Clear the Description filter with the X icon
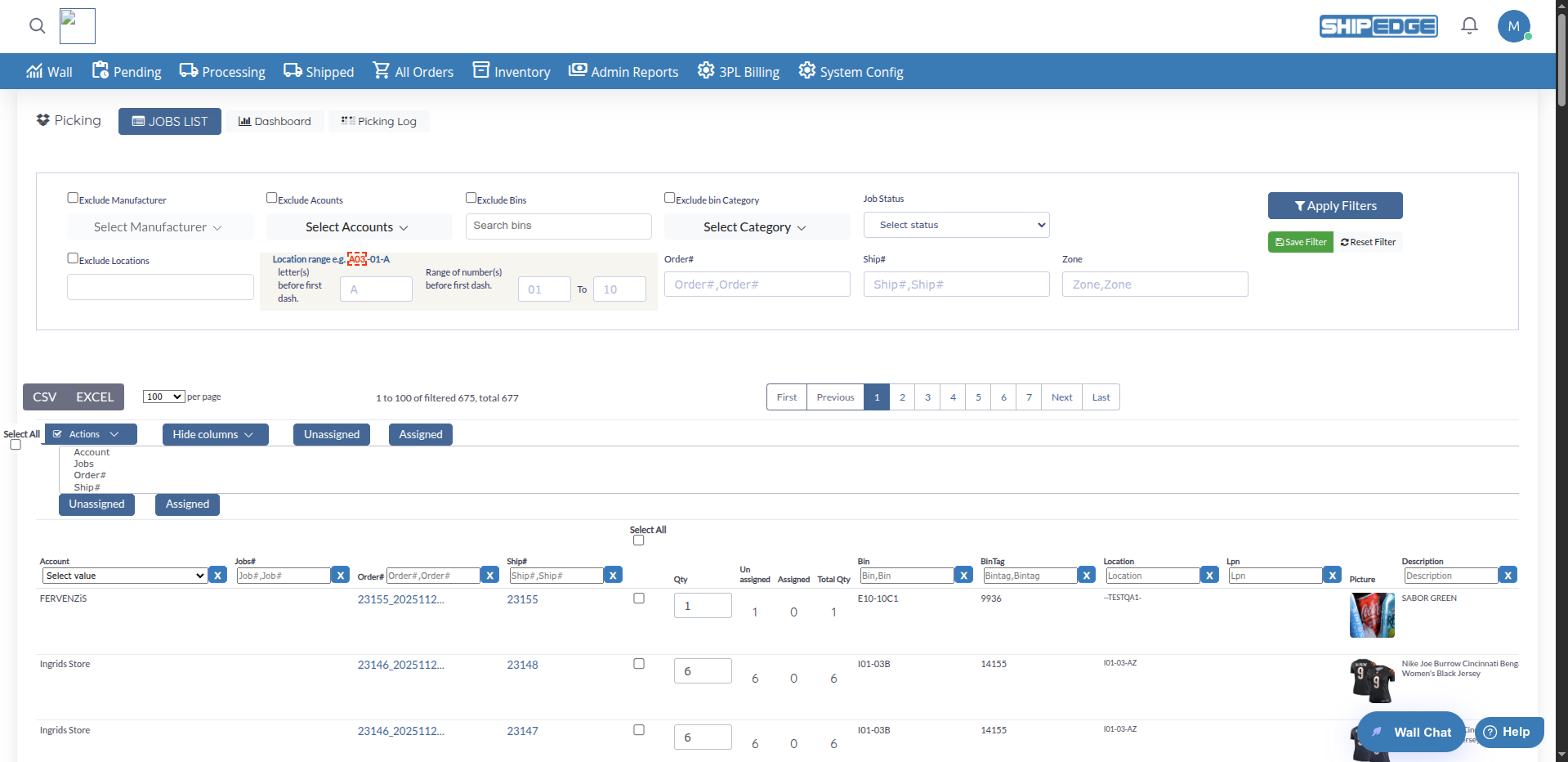Screen dimensions: 1568x762 click(1508, 575)
